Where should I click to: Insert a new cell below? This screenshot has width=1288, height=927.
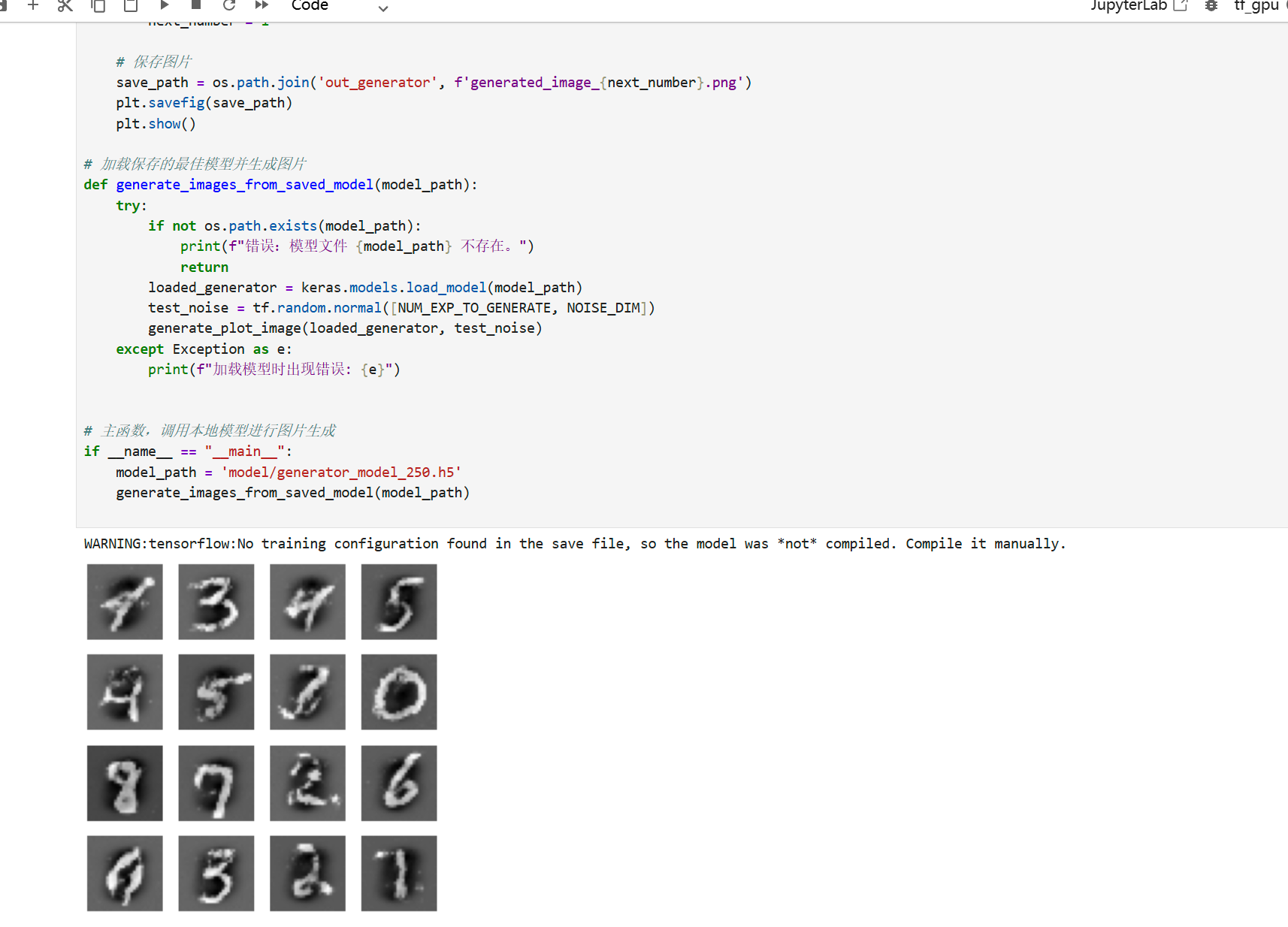[33, 5]
